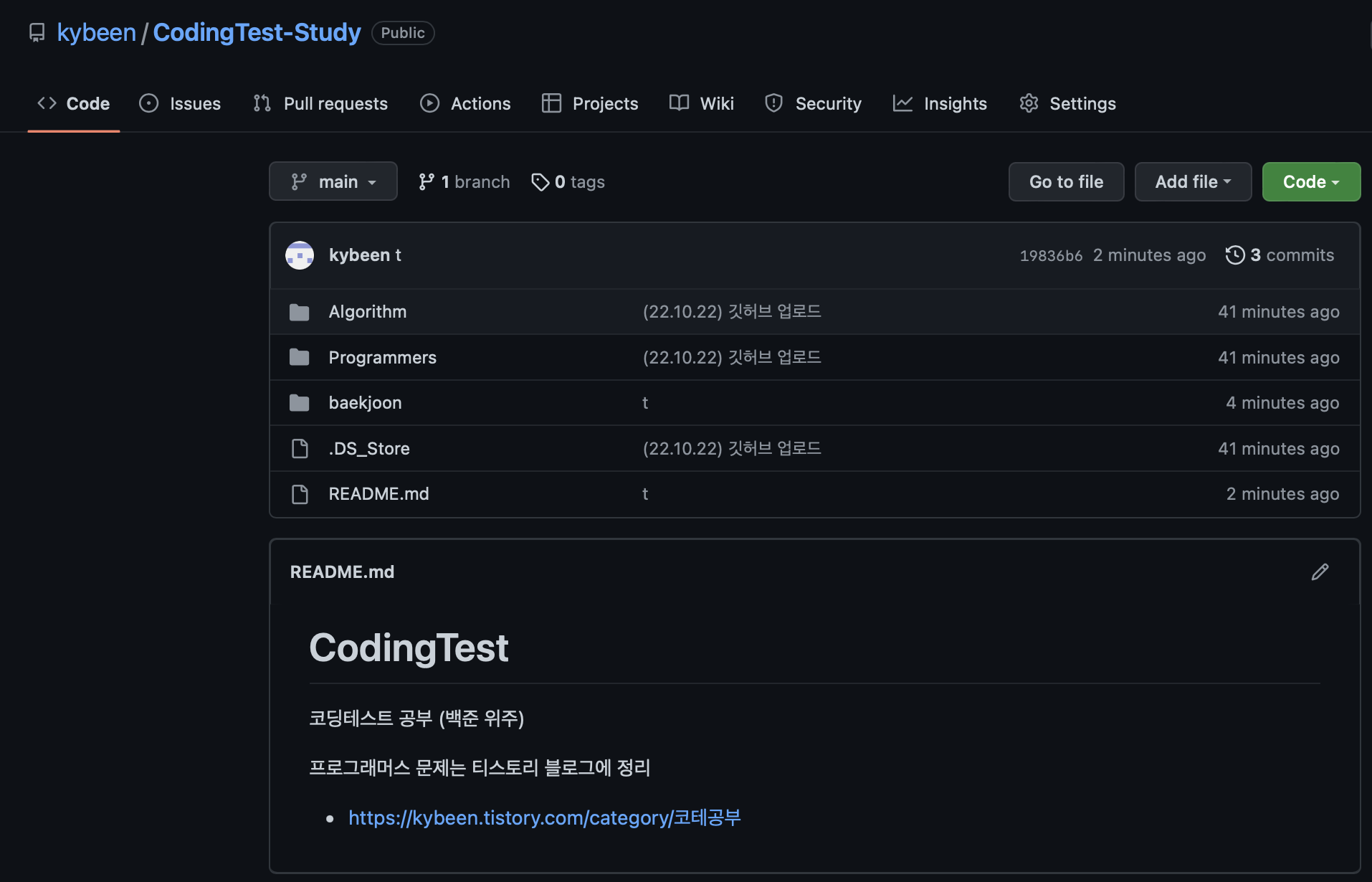Expand the Add file dropdown
1372x882 pixels.
pos(1193,181)
